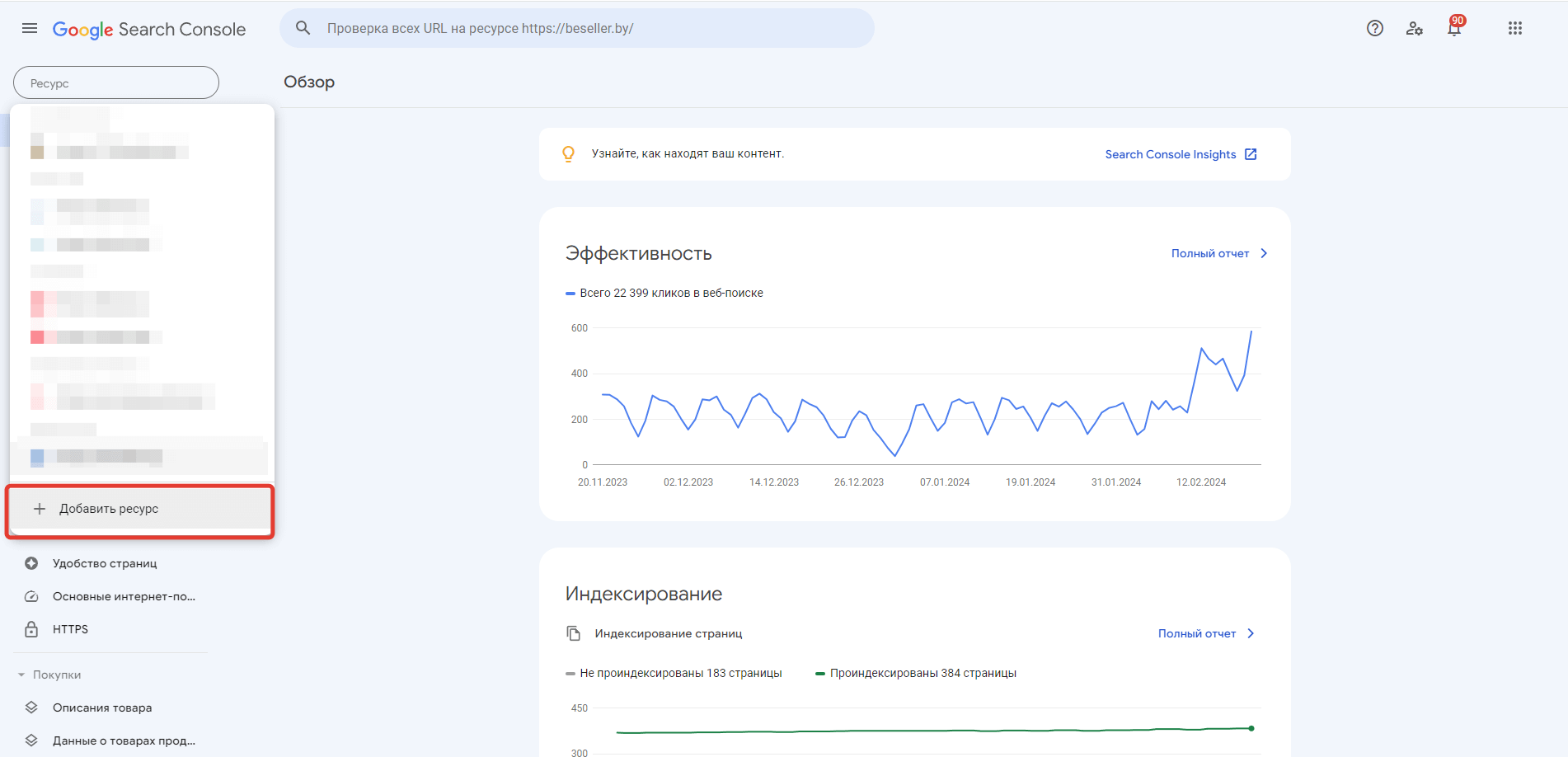Screen dimensions: 1568x757
Task: Focus the URL inspection search field
Action: point(577,28)
